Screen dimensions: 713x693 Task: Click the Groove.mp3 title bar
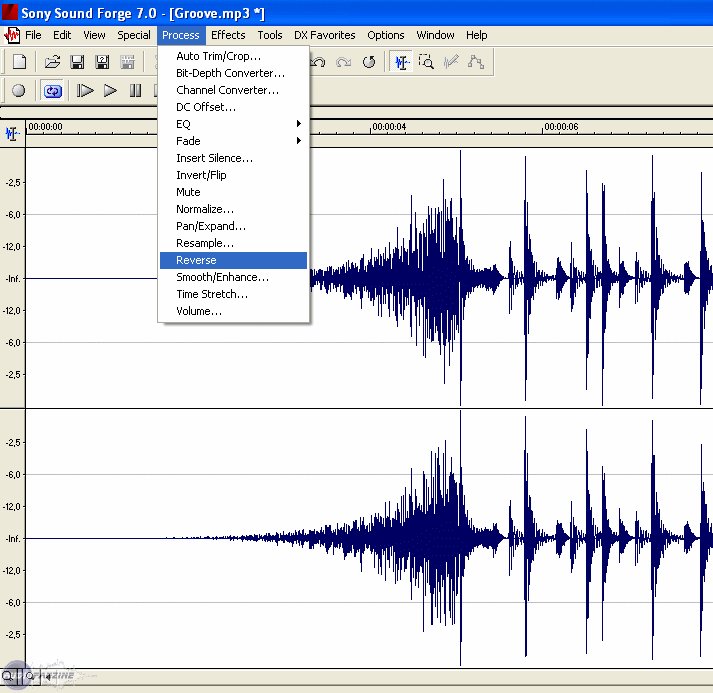[x=356, y=13]
